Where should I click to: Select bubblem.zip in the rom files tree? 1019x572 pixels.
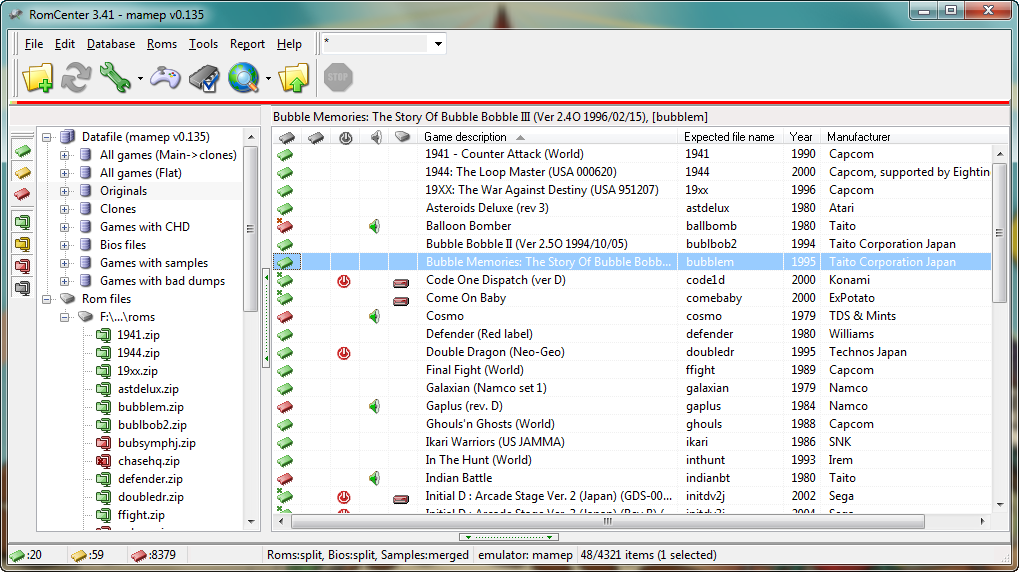click(x=150, y=407)
